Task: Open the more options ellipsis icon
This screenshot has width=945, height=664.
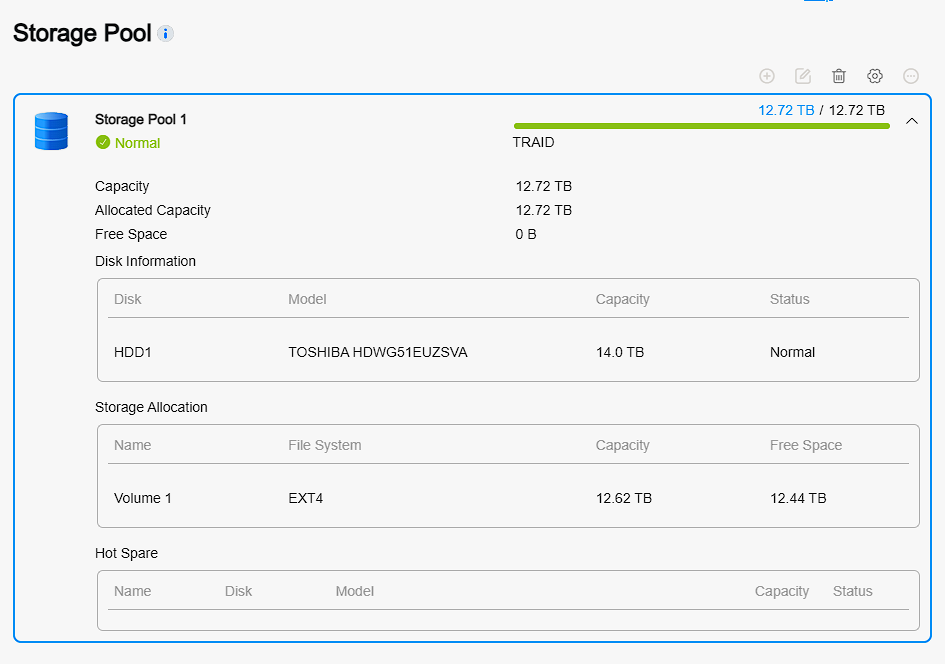Action: point(911,76)
